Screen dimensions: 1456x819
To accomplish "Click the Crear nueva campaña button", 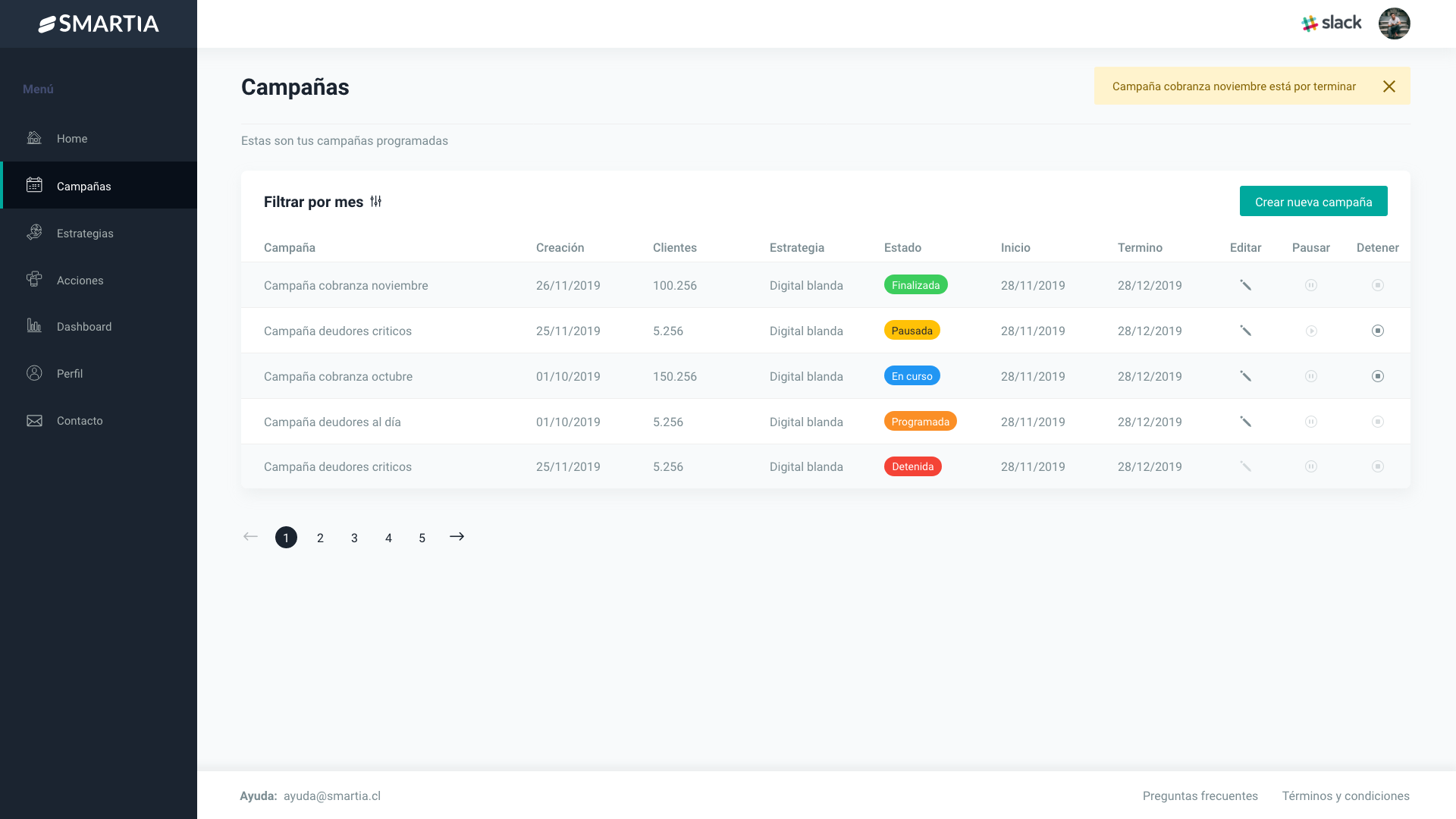I will (x=1313, y=201).
